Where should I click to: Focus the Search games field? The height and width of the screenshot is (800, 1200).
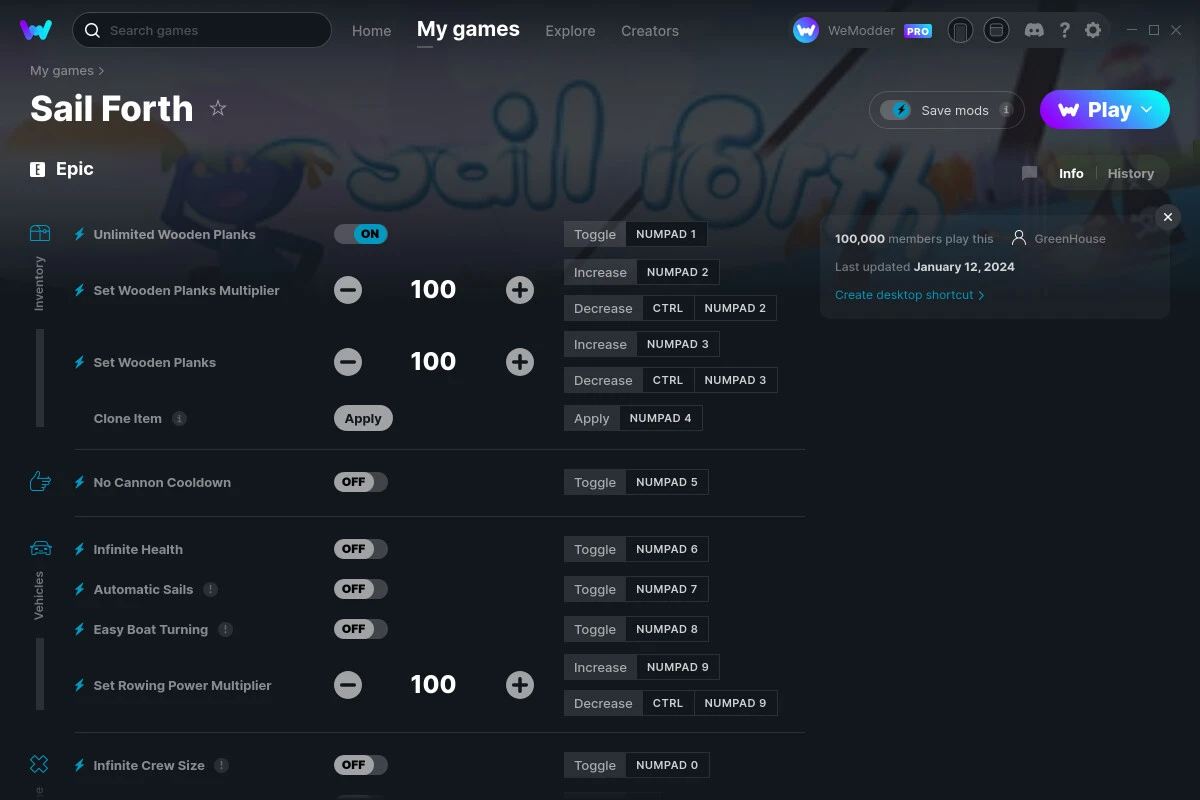202,30
